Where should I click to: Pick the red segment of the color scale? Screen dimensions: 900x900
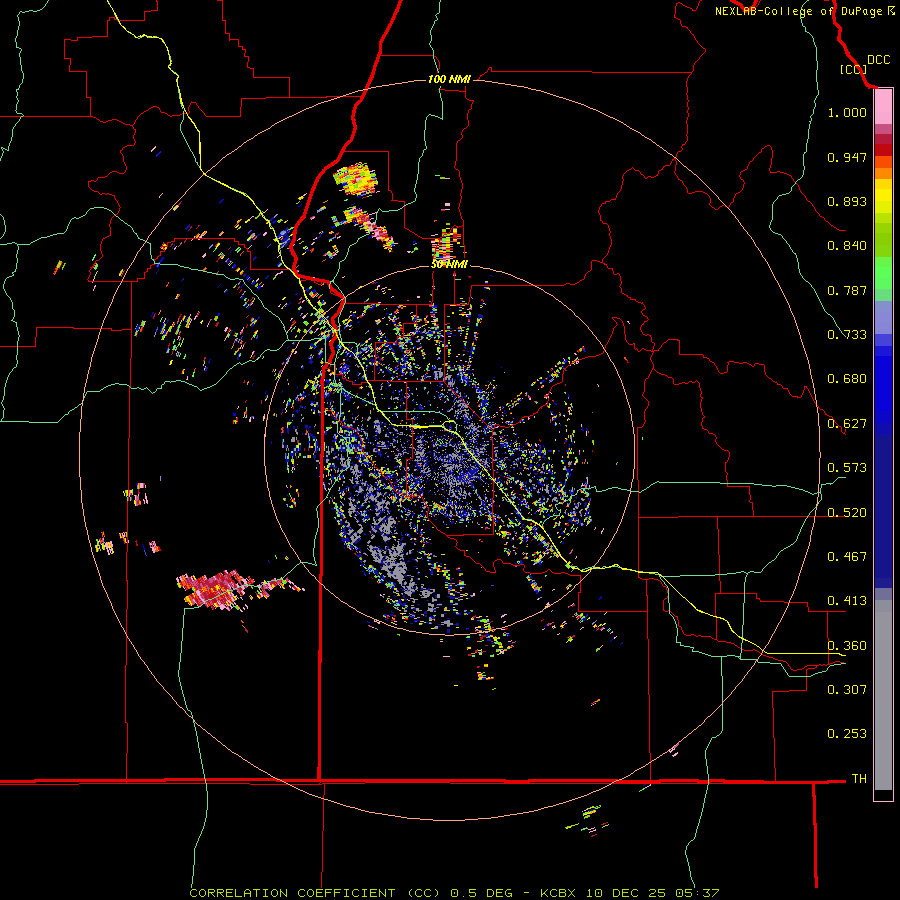click(883, 149)
